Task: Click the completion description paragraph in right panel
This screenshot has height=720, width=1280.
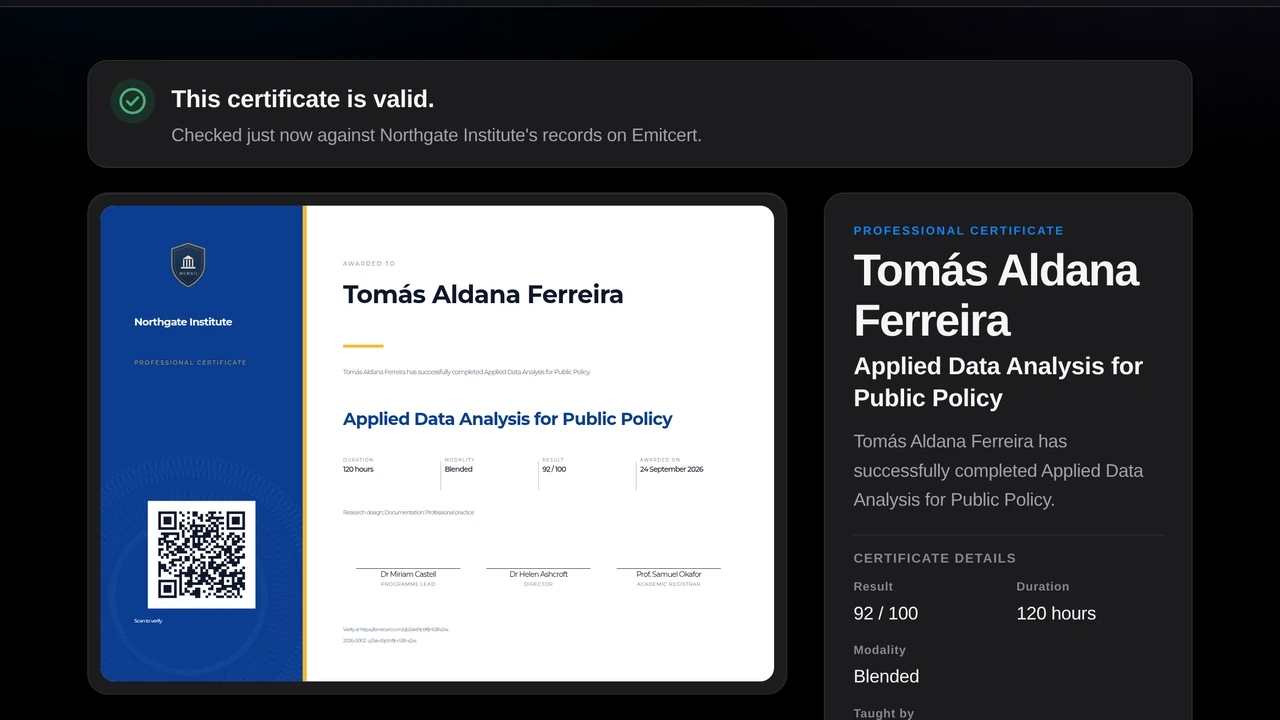Action: tap(998, 470)
